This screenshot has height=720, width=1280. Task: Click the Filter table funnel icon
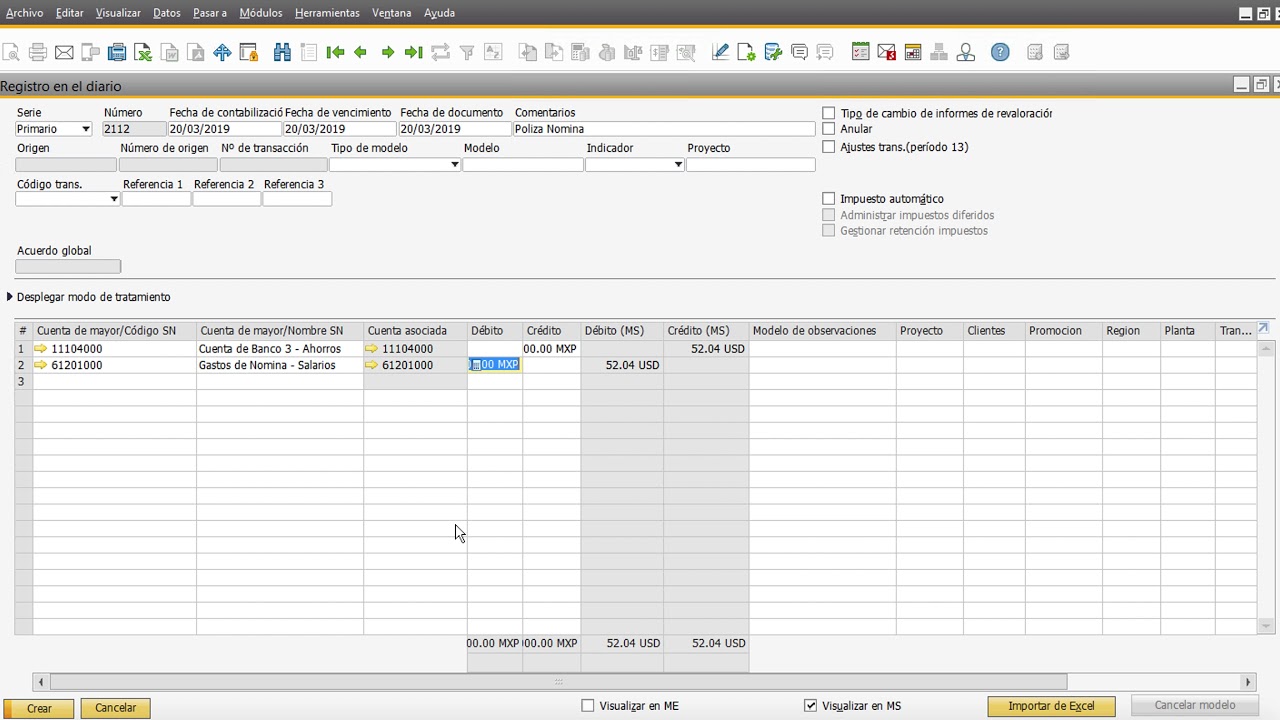point(466,52)
